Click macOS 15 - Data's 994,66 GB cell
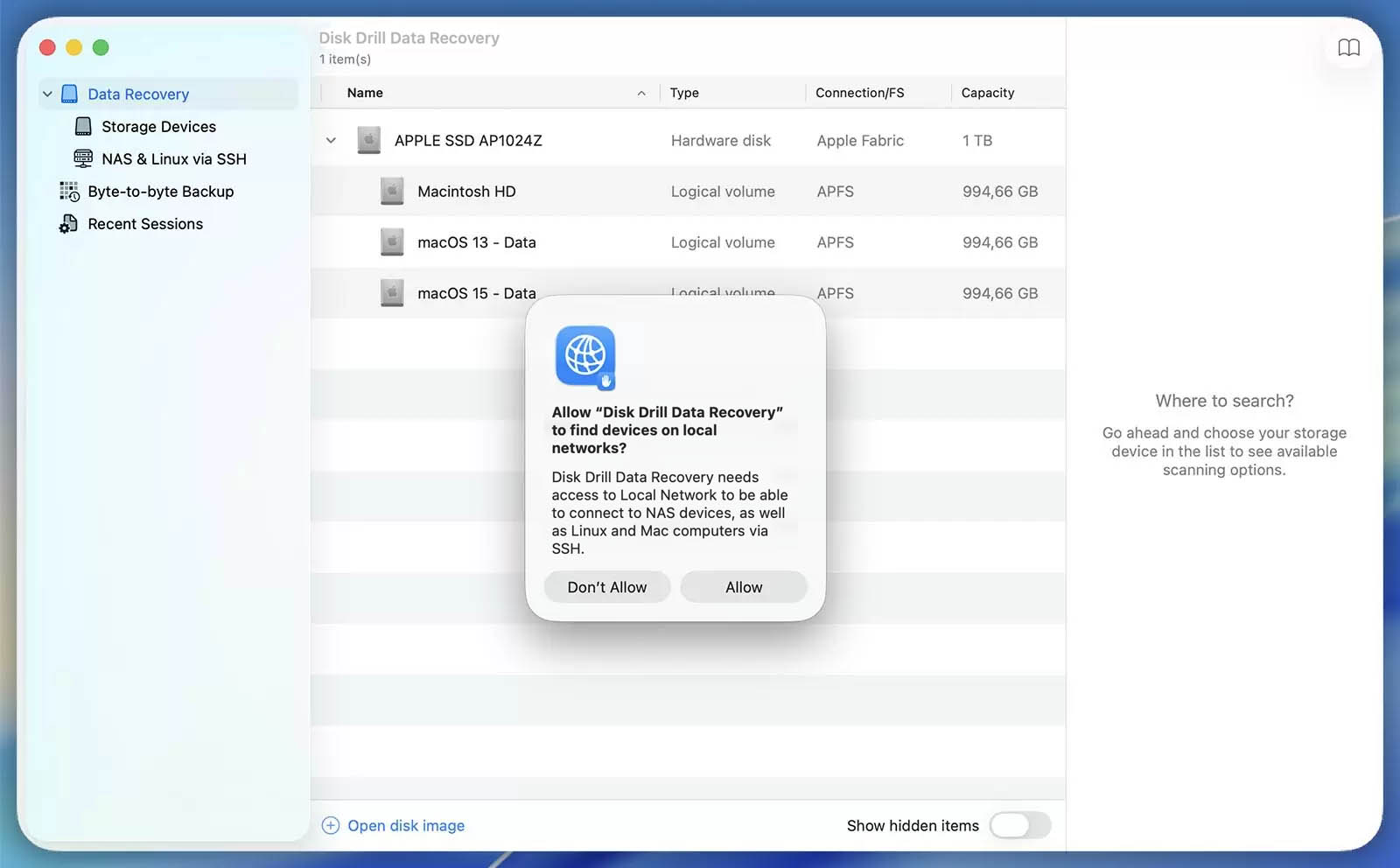1400x868 pixels. (1000, 293)
